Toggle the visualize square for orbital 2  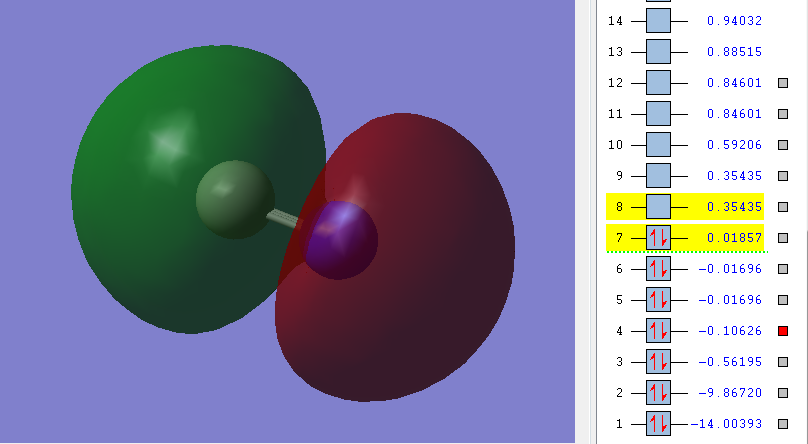(783, 393)
